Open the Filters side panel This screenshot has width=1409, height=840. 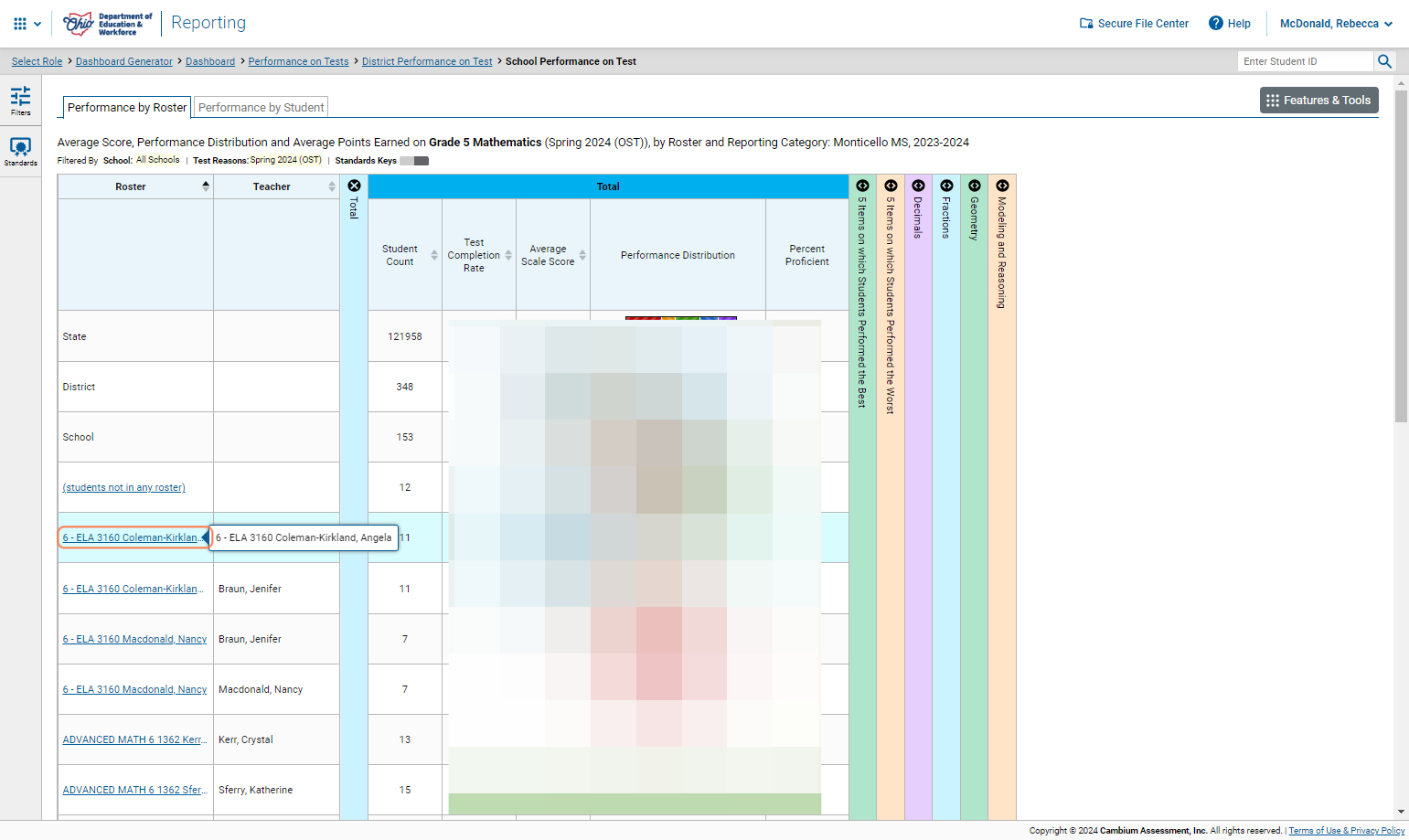20,101
